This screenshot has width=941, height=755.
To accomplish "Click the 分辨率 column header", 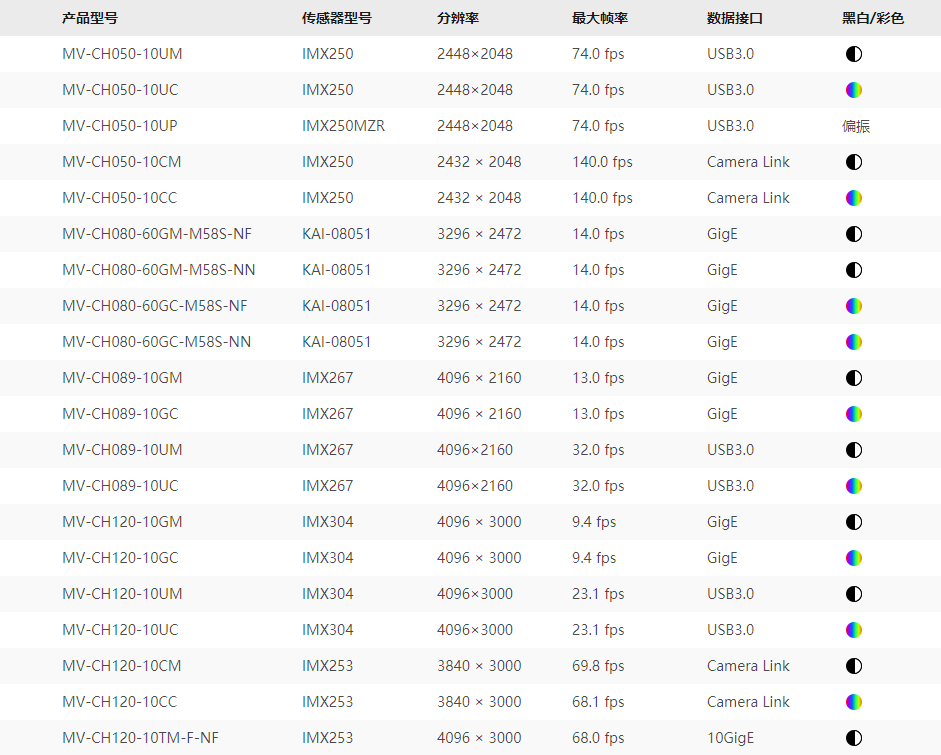I will (x=457, y=18).
